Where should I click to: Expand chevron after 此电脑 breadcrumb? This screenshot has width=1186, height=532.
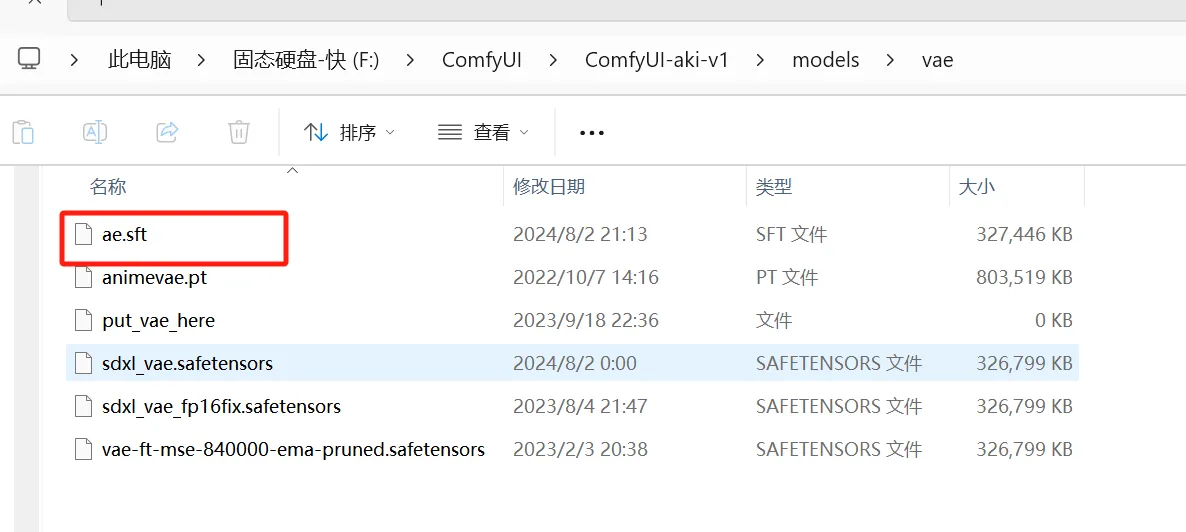pos(202,60)
